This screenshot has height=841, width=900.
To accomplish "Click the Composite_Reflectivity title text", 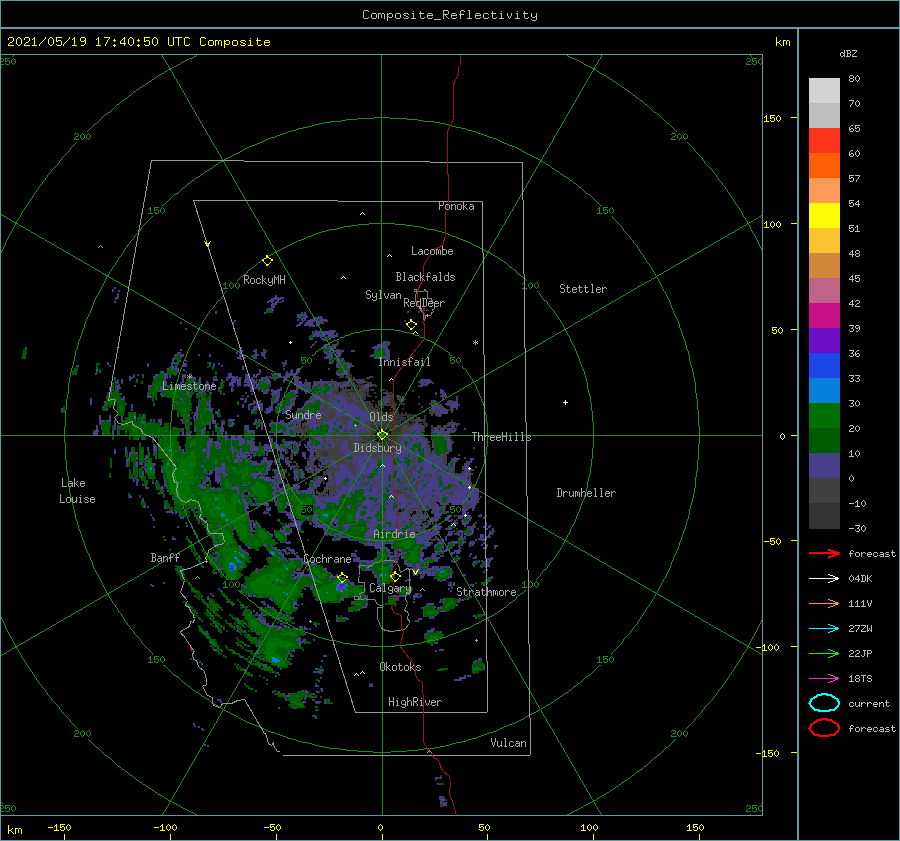I will [x=450, y=15].
